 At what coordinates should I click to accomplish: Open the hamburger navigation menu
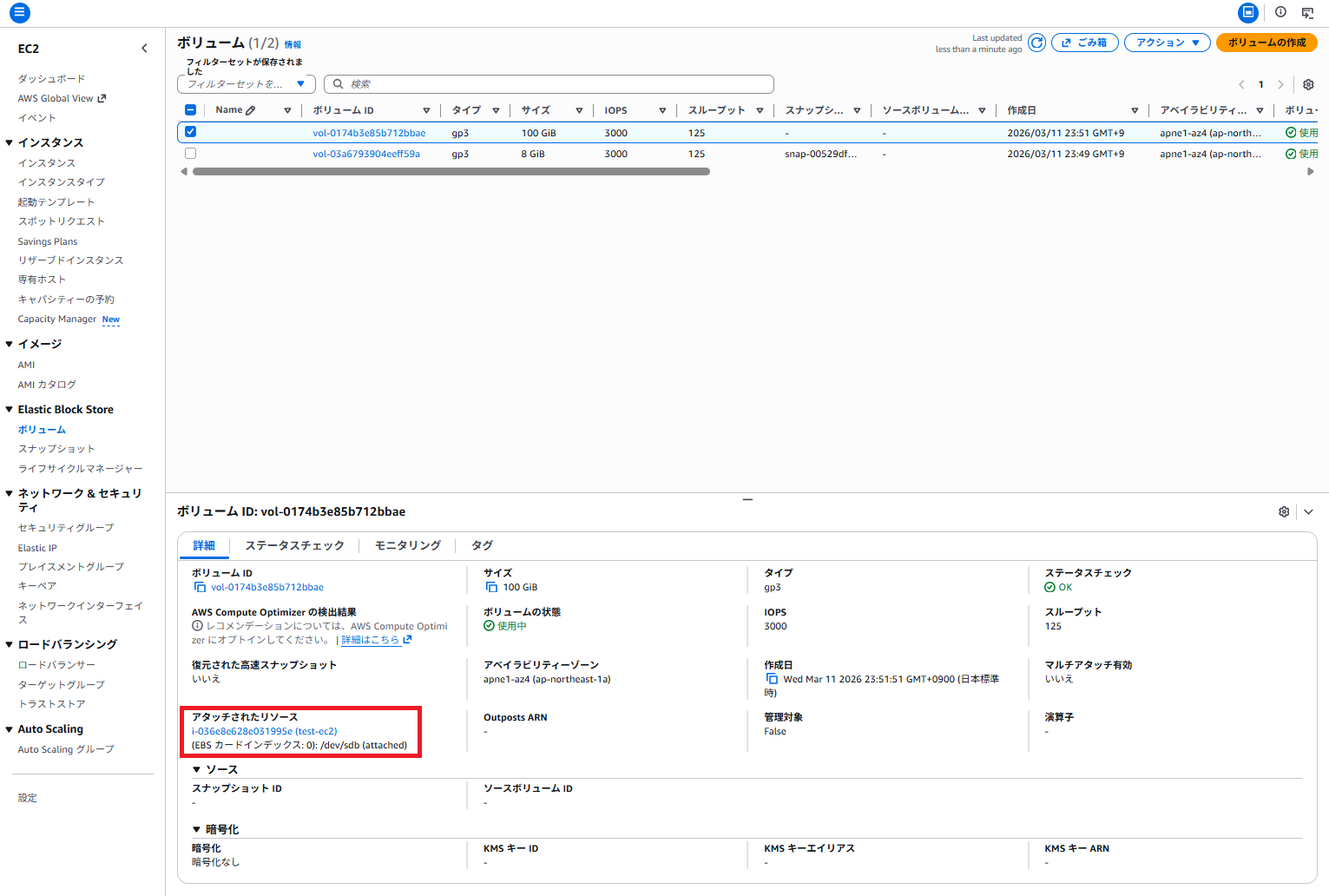[x=19, y=13]
